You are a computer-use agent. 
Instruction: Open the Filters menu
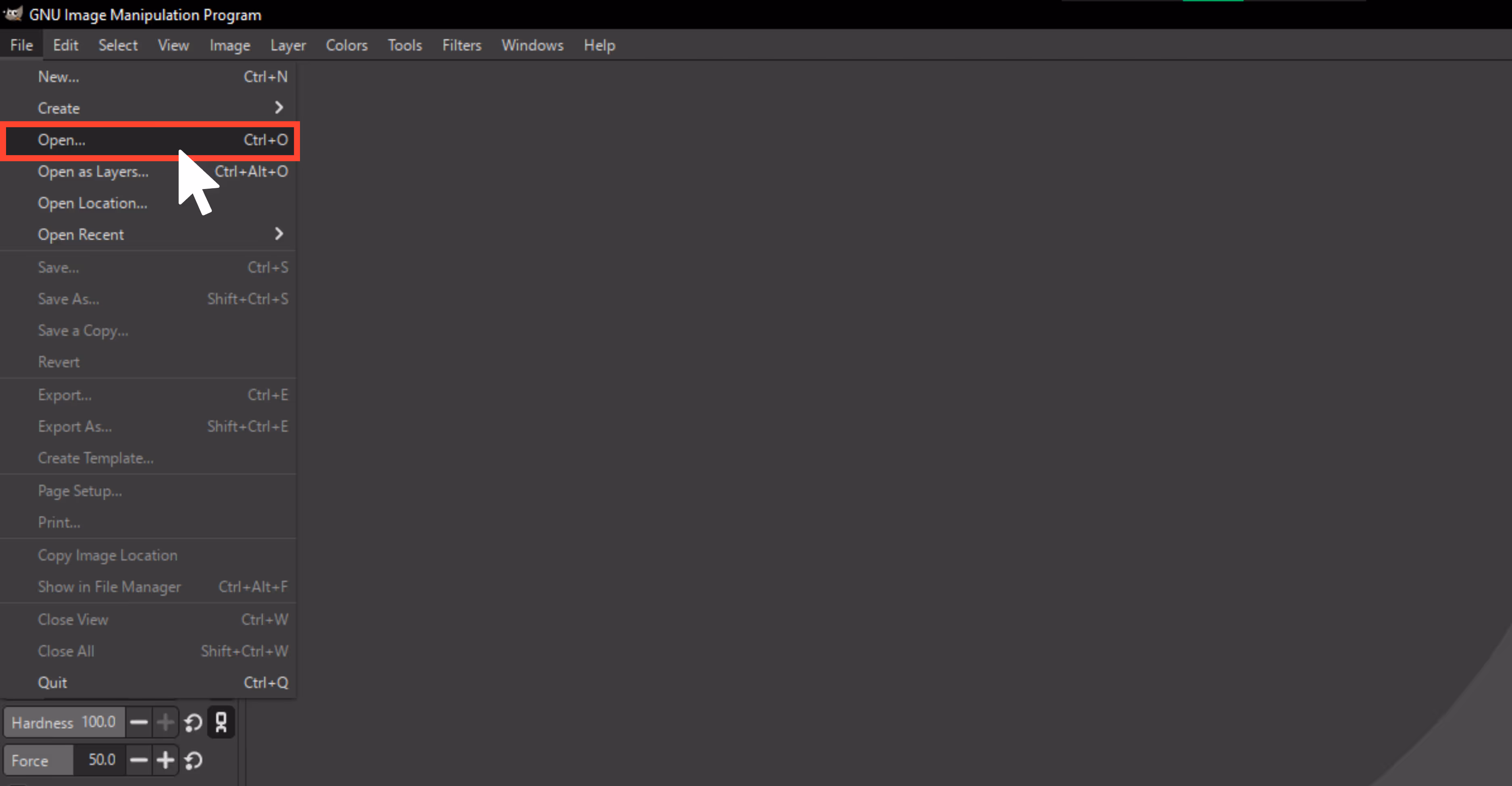coord(461,45)
